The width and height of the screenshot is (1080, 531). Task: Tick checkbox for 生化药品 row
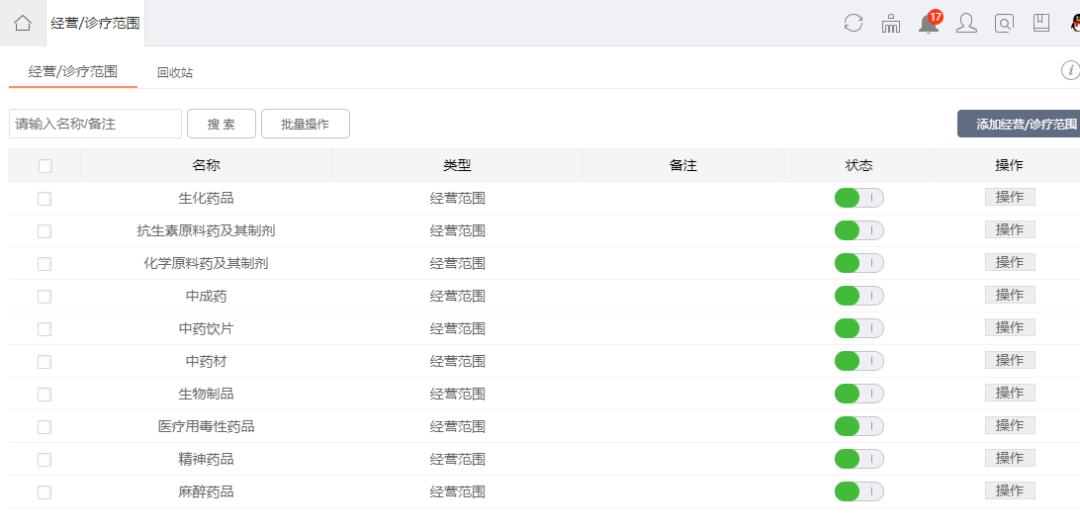[x=44, y=198]
